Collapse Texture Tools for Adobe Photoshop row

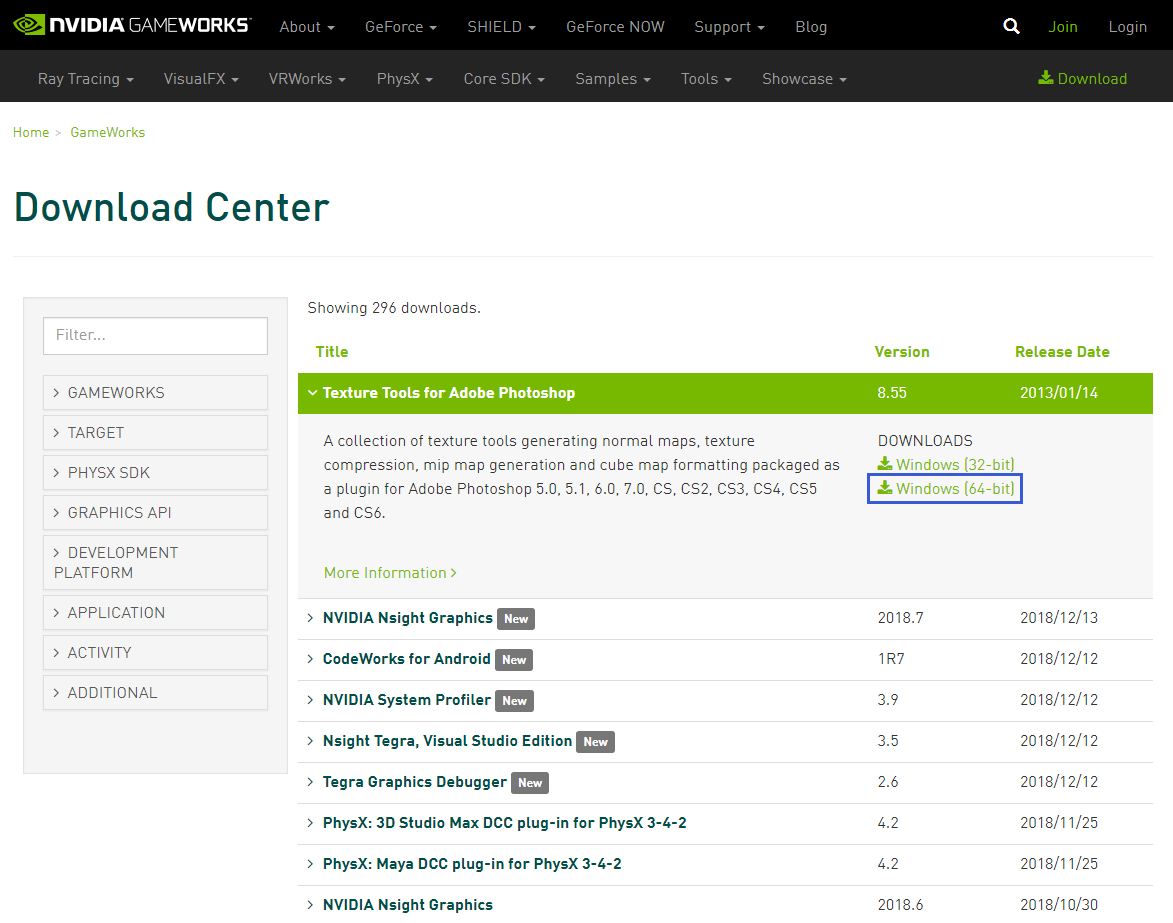coord(725,393)
